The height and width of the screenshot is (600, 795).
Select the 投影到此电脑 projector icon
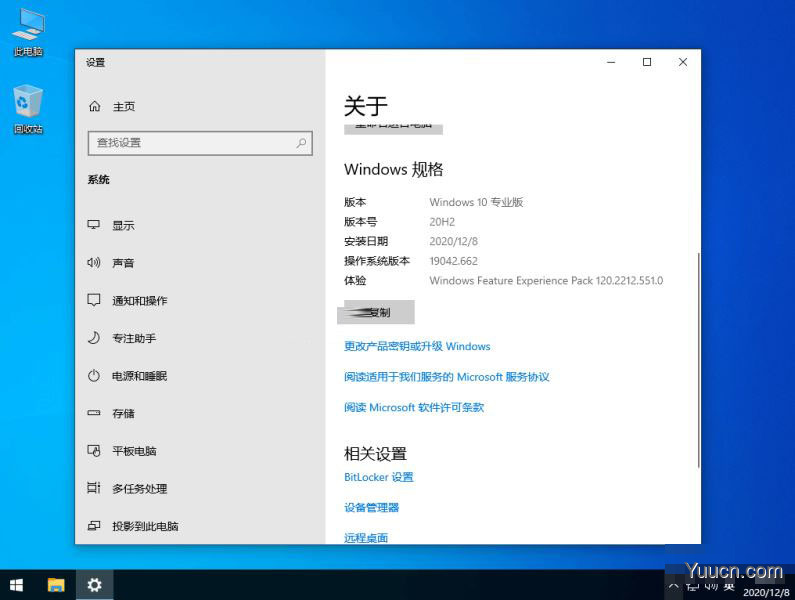93,525
